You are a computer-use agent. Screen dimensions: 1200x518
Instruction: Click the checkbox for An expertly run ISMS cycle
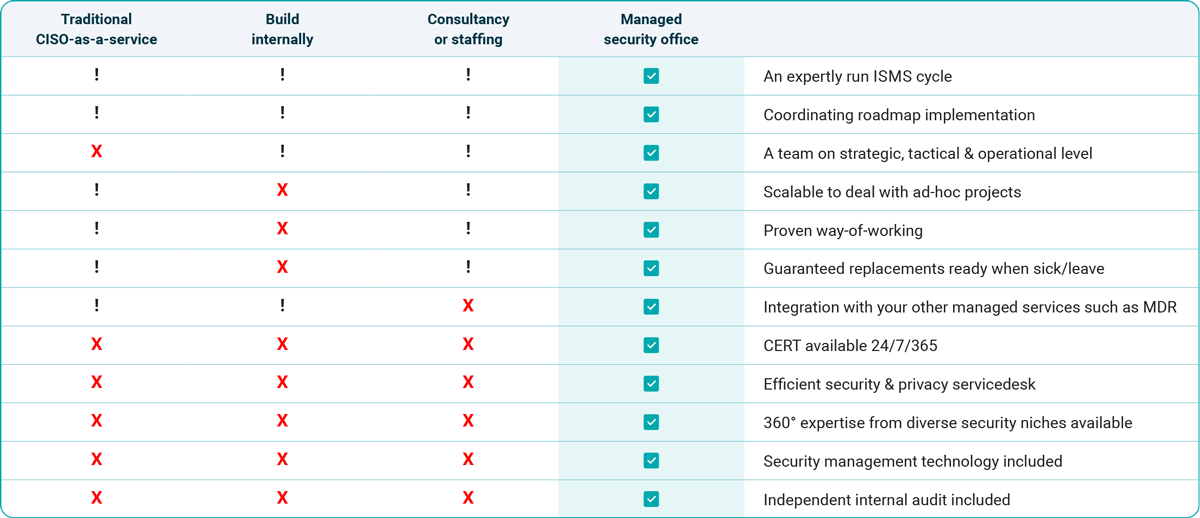click(x=651, y=76)
